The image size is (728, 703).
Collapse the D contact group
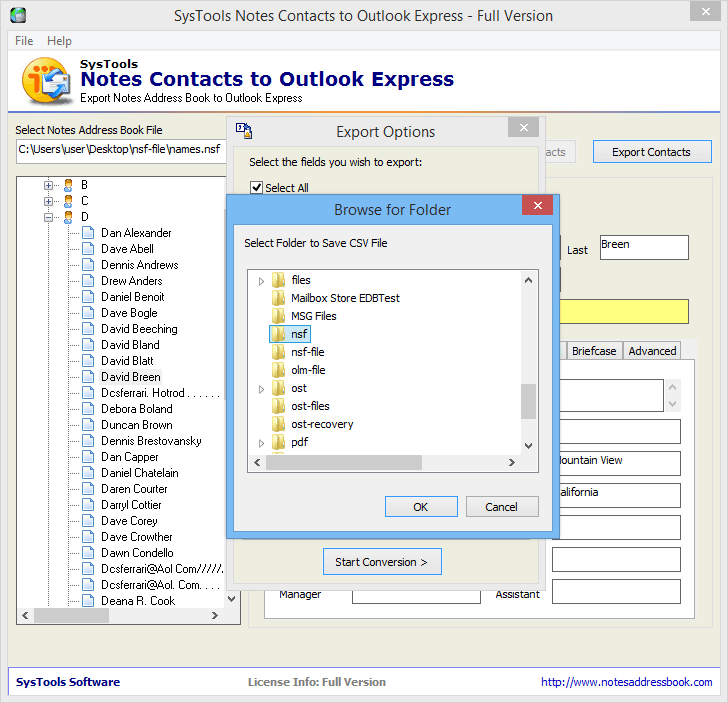48,217
